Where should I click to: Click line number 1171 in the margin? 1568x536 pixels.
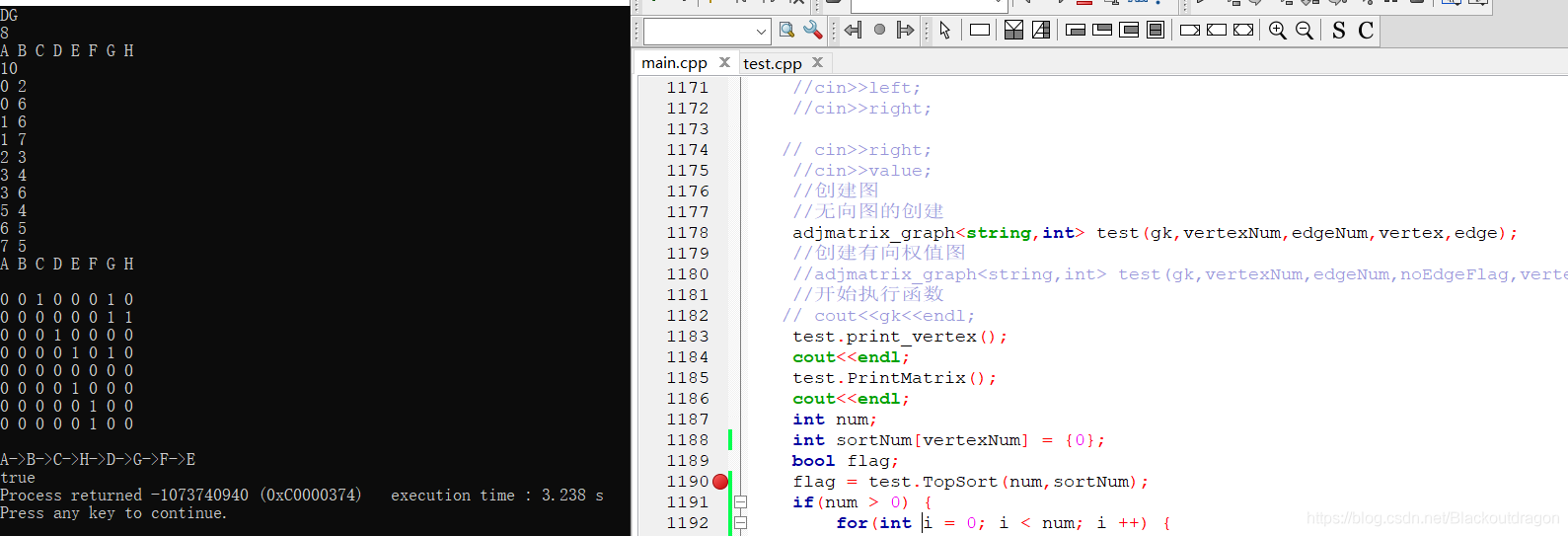[x=687, y=88]
